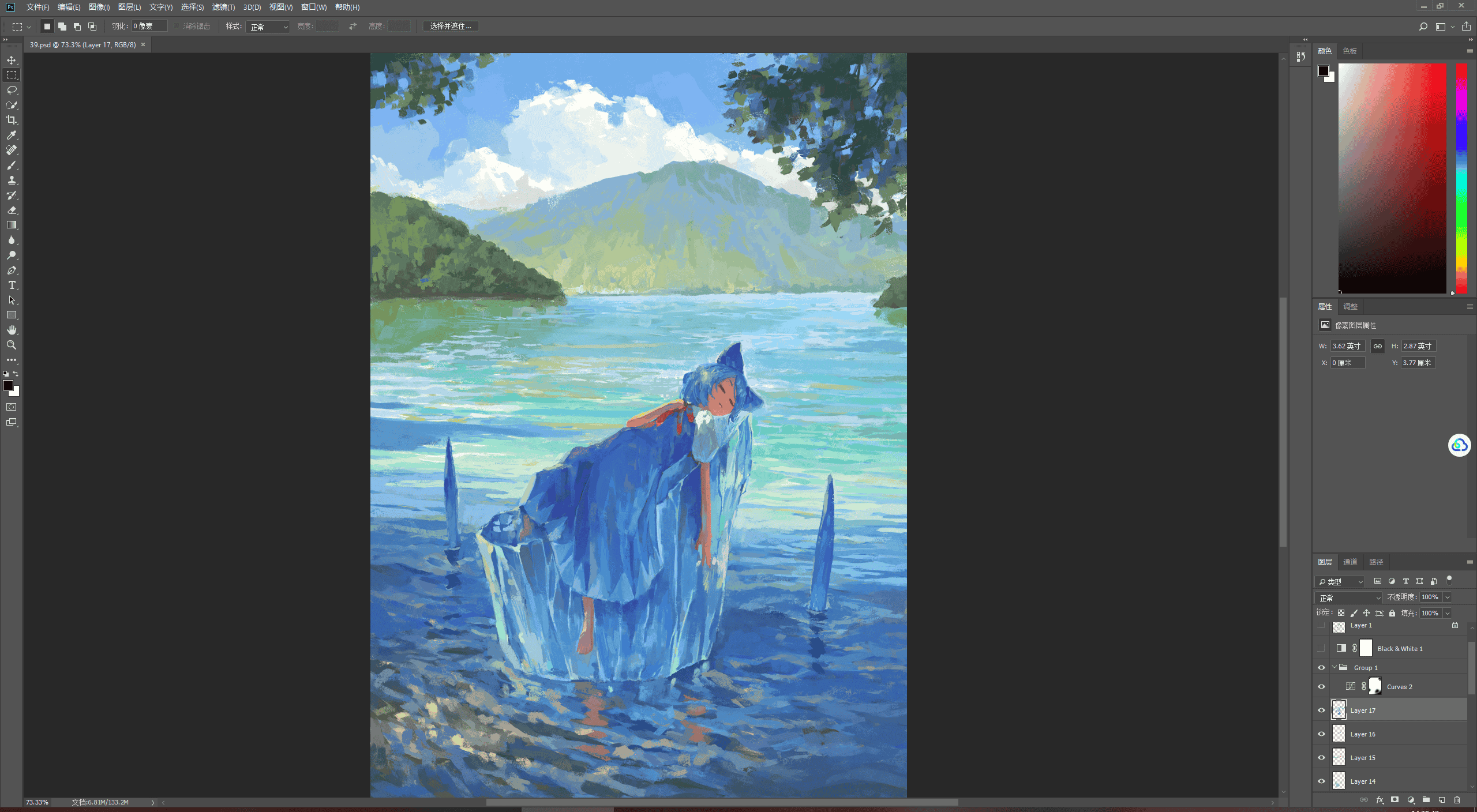Screen dimensions: 1477x812
Task: Hide Layer 16 using its eye icon
Action: 1321,734
